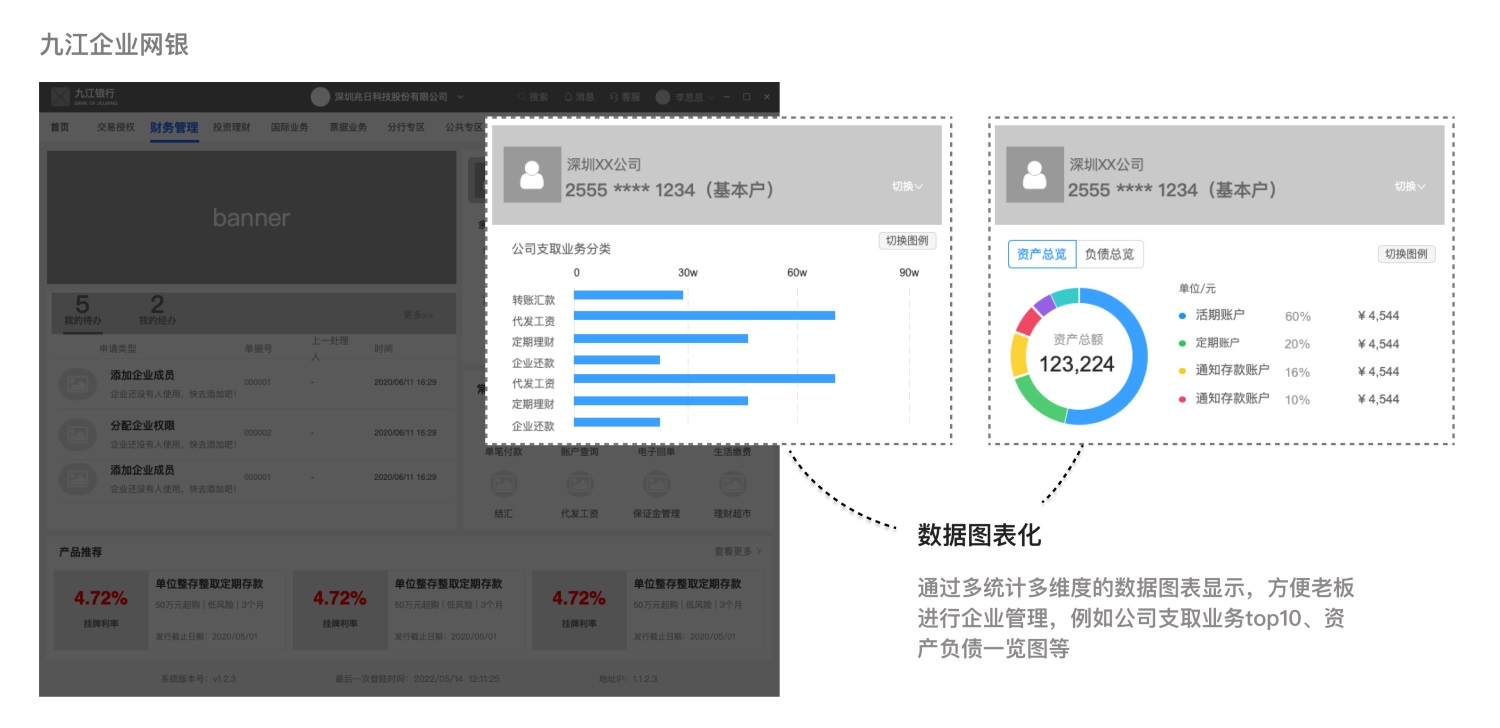The image size is (1500, 728).
Task: Click the 账户查询 shortcut label
Action: (x=579, y=452)
